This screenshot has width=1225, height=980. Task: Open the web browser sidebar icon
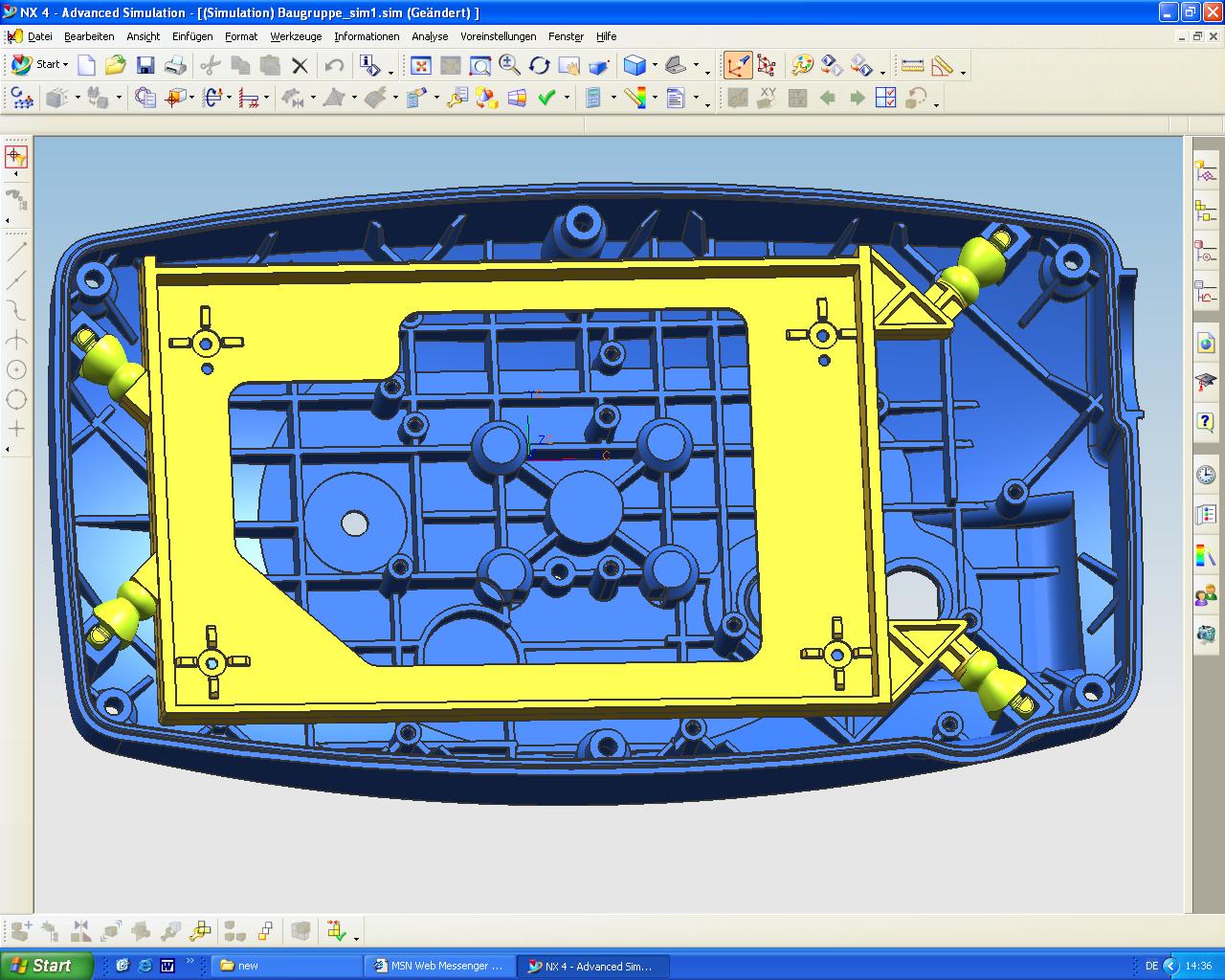coord(1206,343)
